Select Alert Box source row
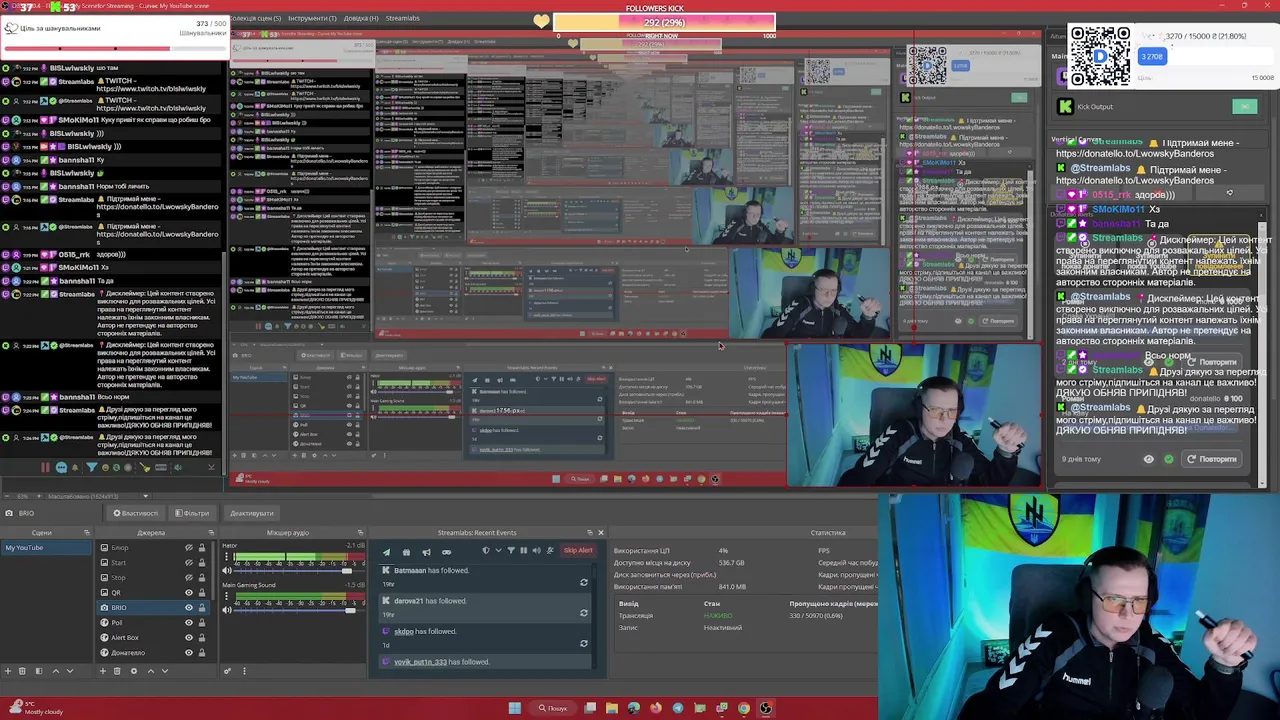The image size is (1280, 720). 153,638
